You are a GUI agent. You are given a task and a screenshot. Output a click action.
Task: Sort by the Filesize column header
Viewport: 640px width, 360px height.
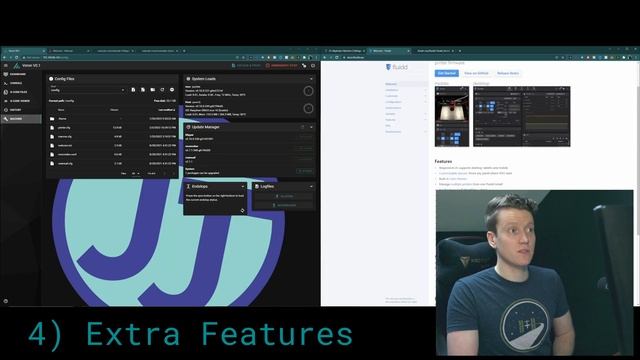coord(114,110)
